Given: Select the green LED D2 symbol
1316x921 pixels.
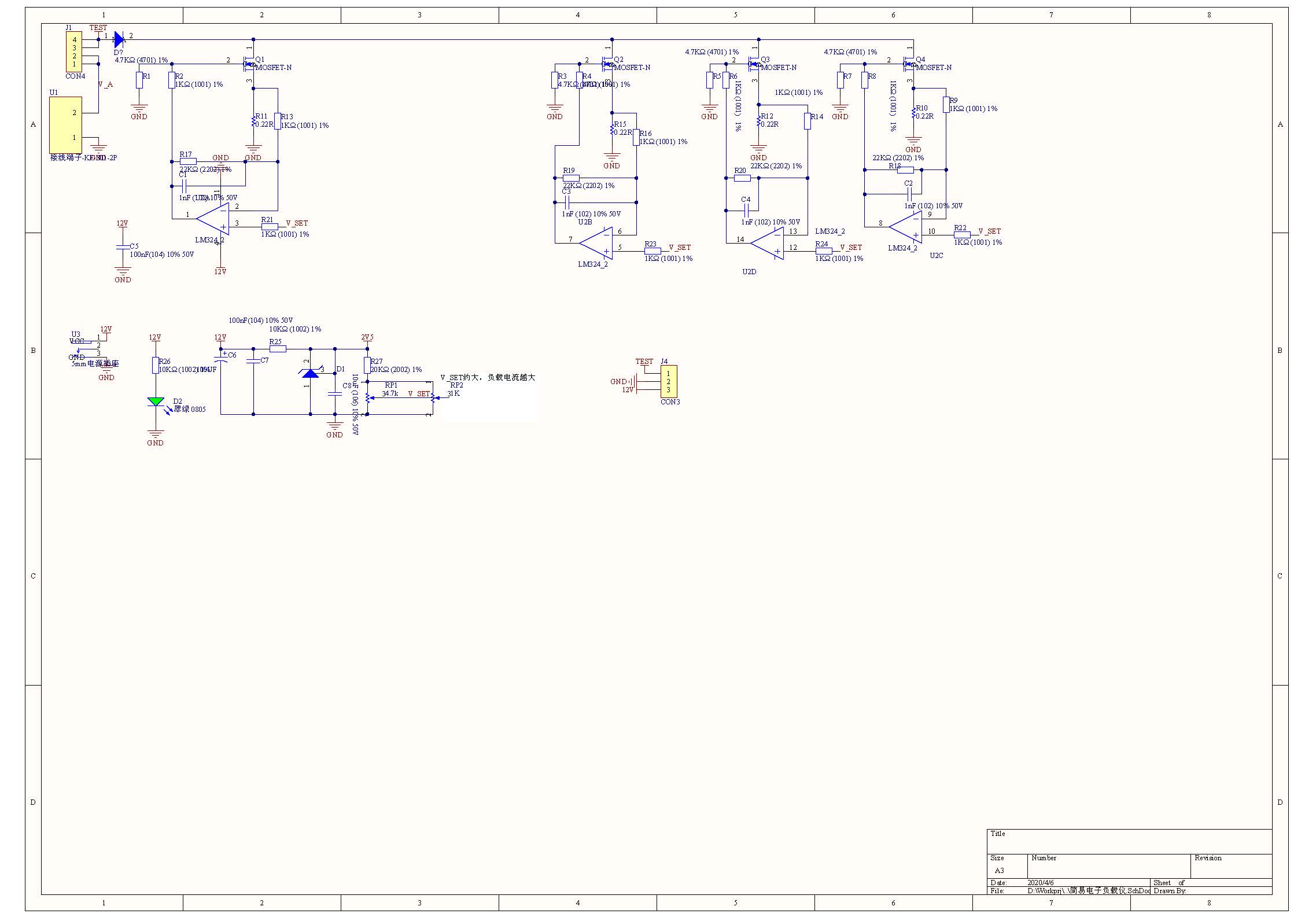Looking at the screenshot, I should coord(156,401).
